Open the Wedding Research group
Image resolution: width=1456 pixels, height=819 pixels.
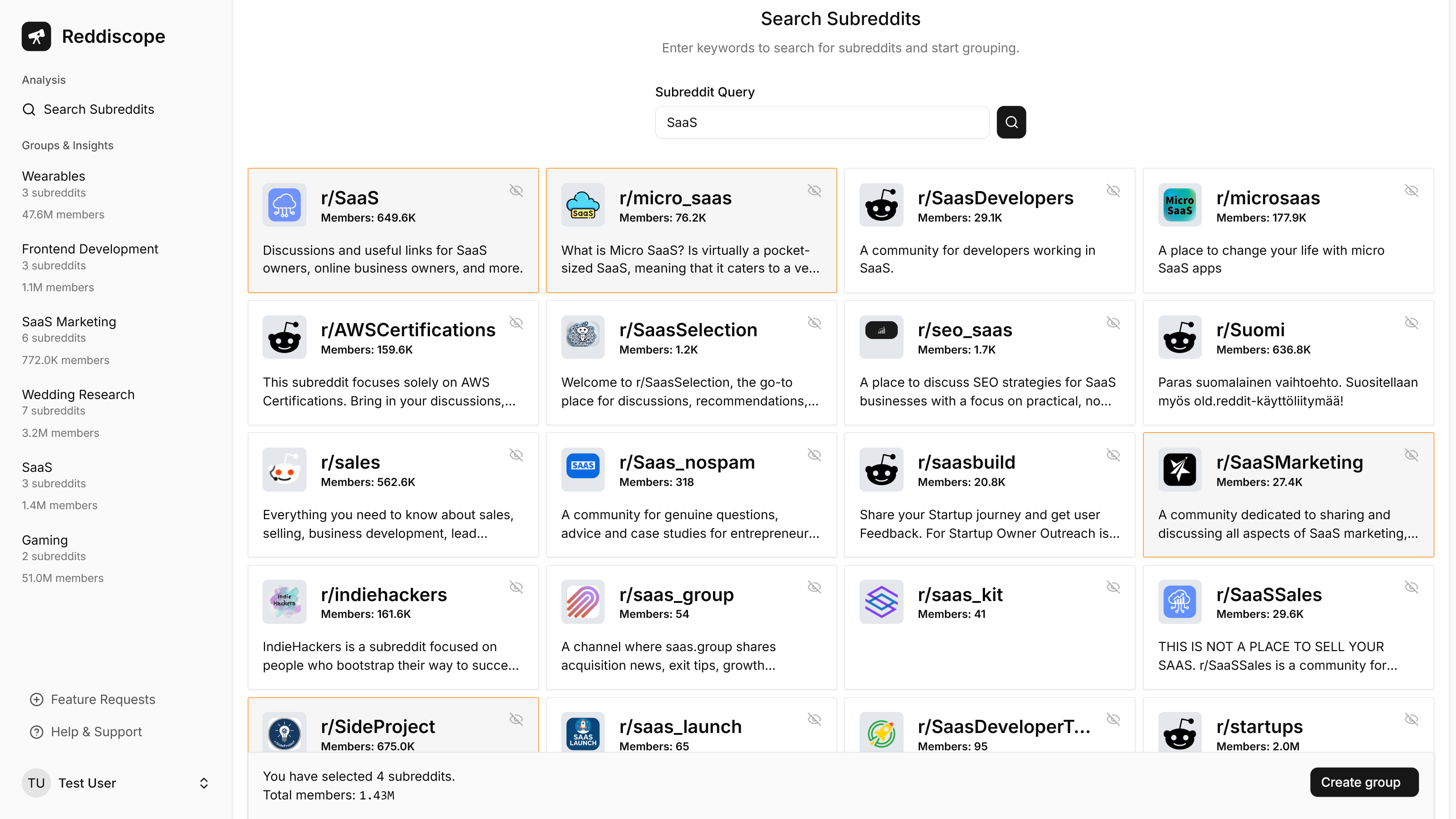click(x=78, y=394)
